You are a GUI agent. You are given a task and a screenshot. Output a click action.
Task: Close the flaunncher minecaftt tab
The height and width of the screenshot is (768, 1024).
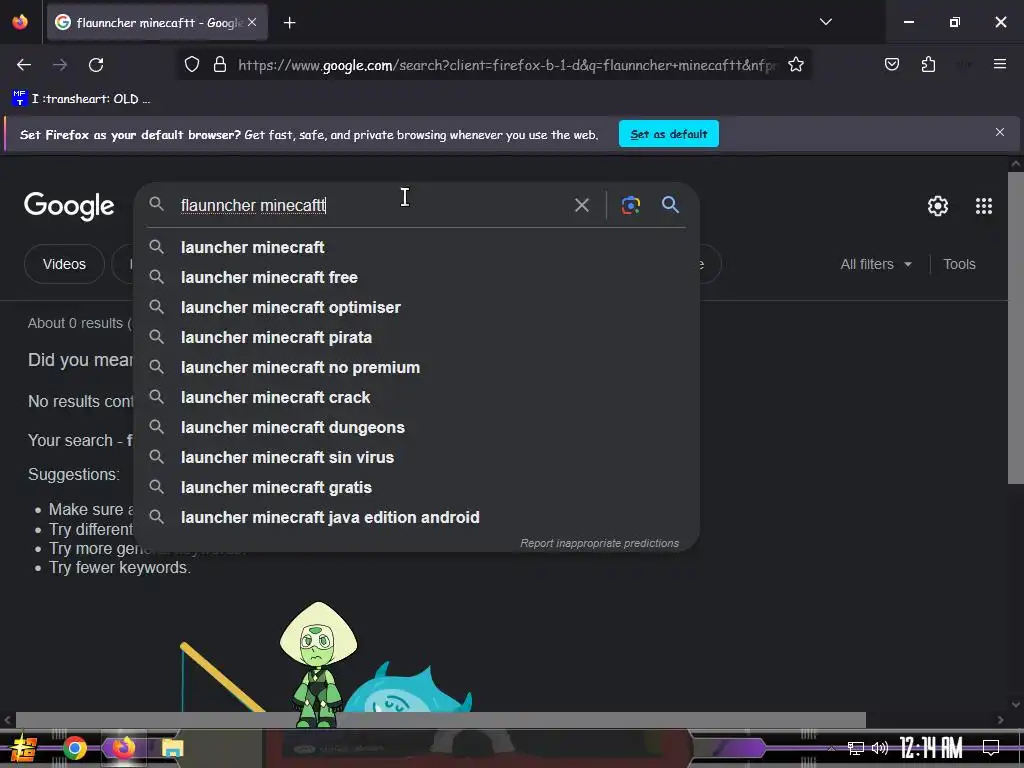[x=252, y=22]
